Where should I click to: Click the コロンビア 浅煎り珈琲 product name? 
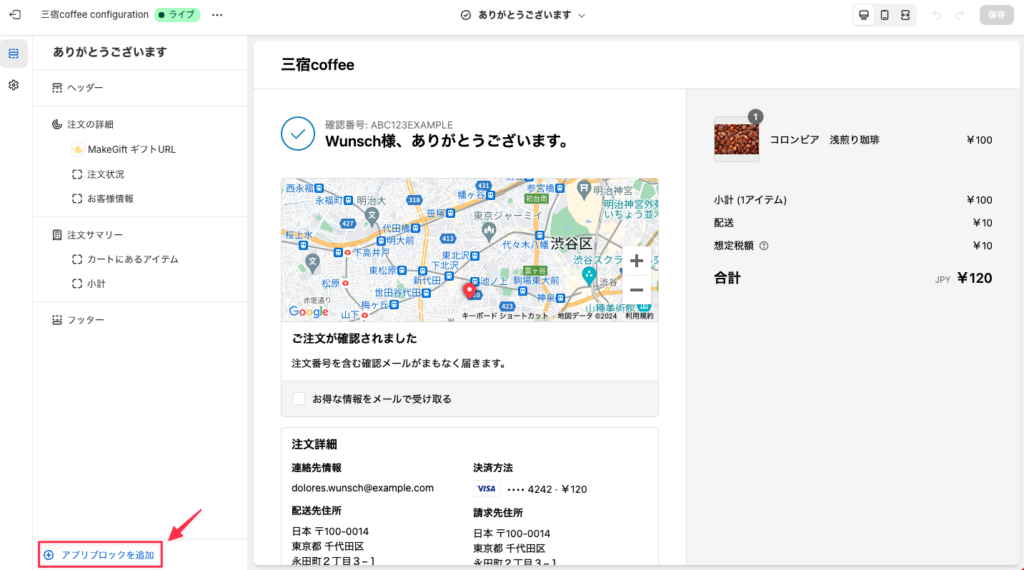pos(824,140)
